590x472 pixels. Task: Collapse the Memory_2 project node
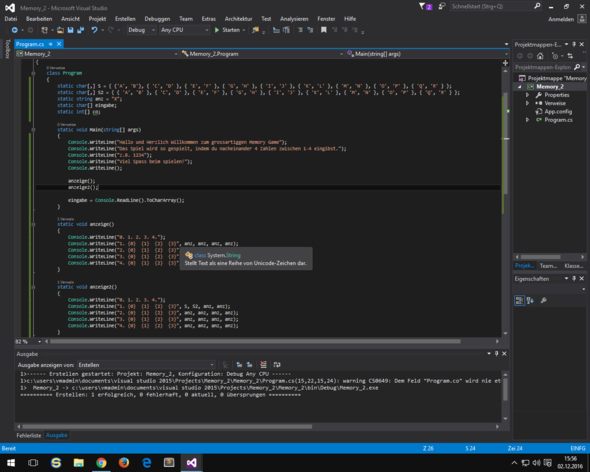click(x=520, y=87)
